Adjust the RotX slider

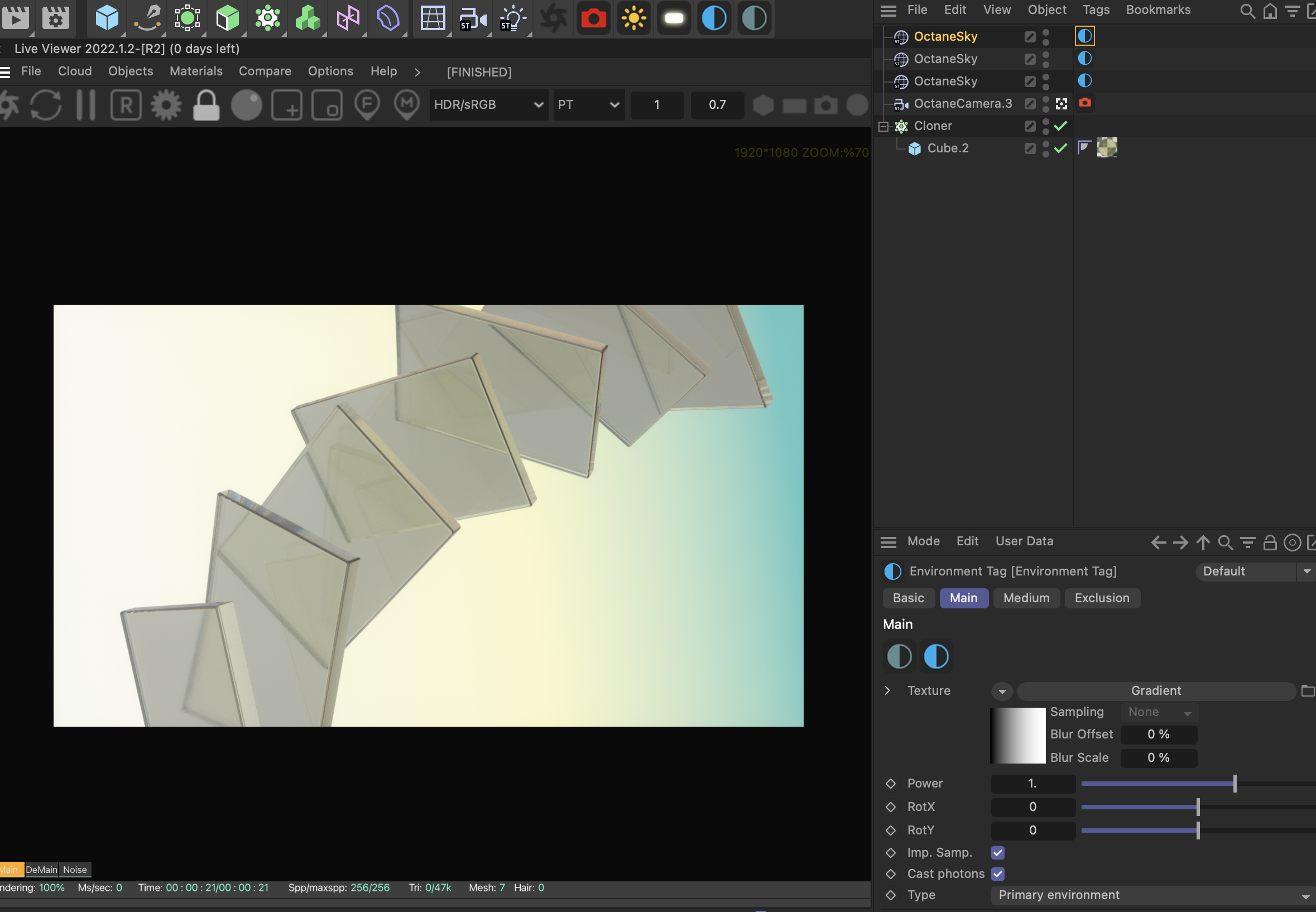tap(1198, 808)
